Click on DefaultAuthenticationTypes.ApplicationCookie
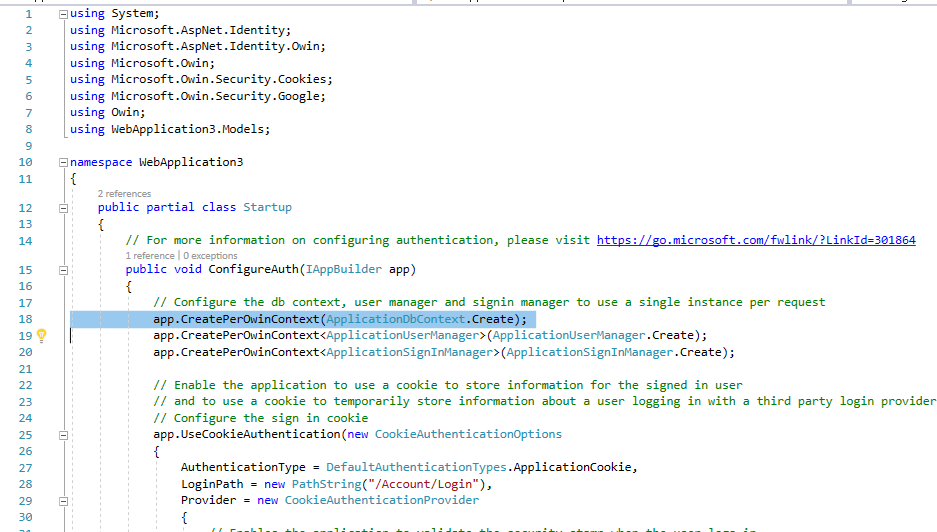Viewport: 937px width, 532px height. coord(481,467)
